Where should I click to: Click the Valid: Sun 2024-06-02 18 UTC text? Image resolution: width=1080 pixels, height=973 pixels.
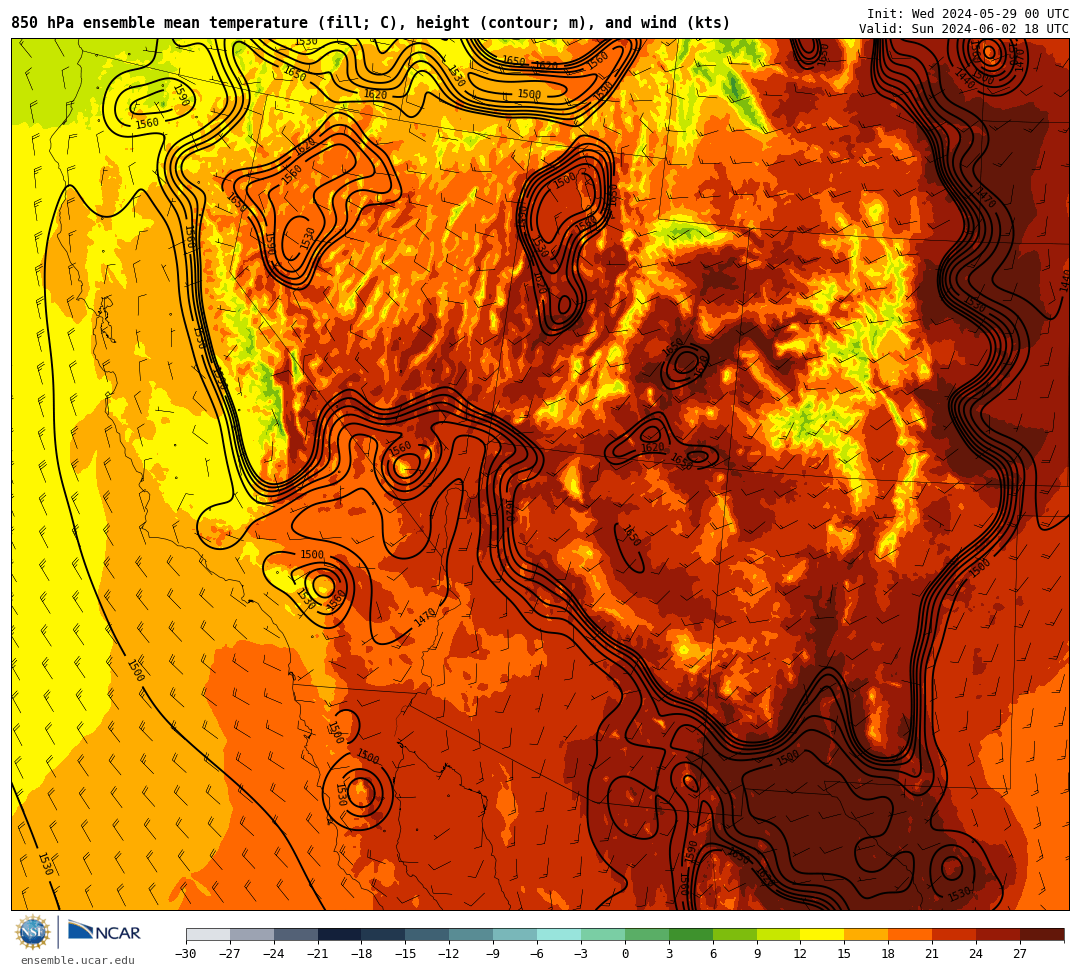pos(964,28)
